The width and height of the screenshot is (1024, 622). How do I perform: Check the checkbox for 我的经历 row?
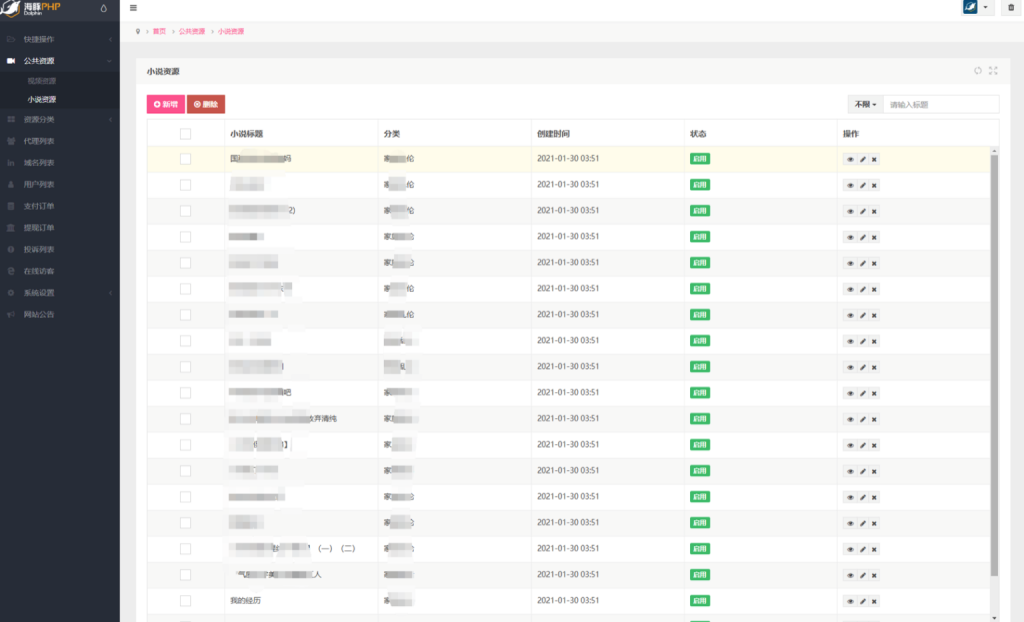[x=185, y=601]
